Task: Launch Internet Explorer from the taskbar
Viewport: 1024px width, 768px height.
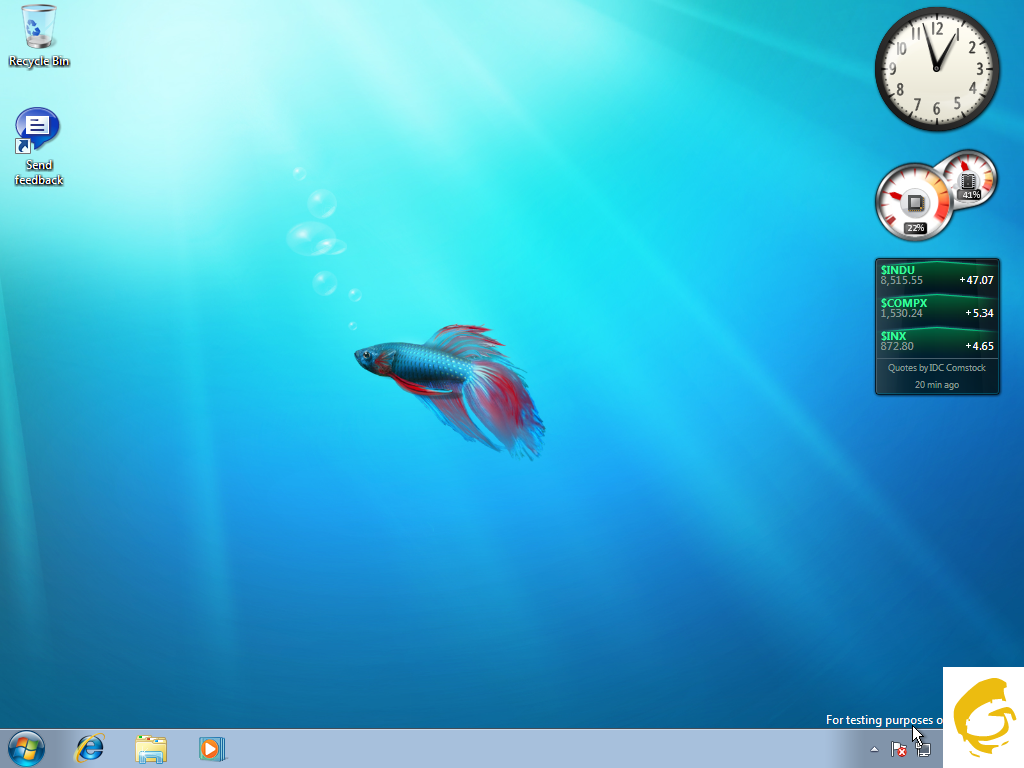Action: 91,747
